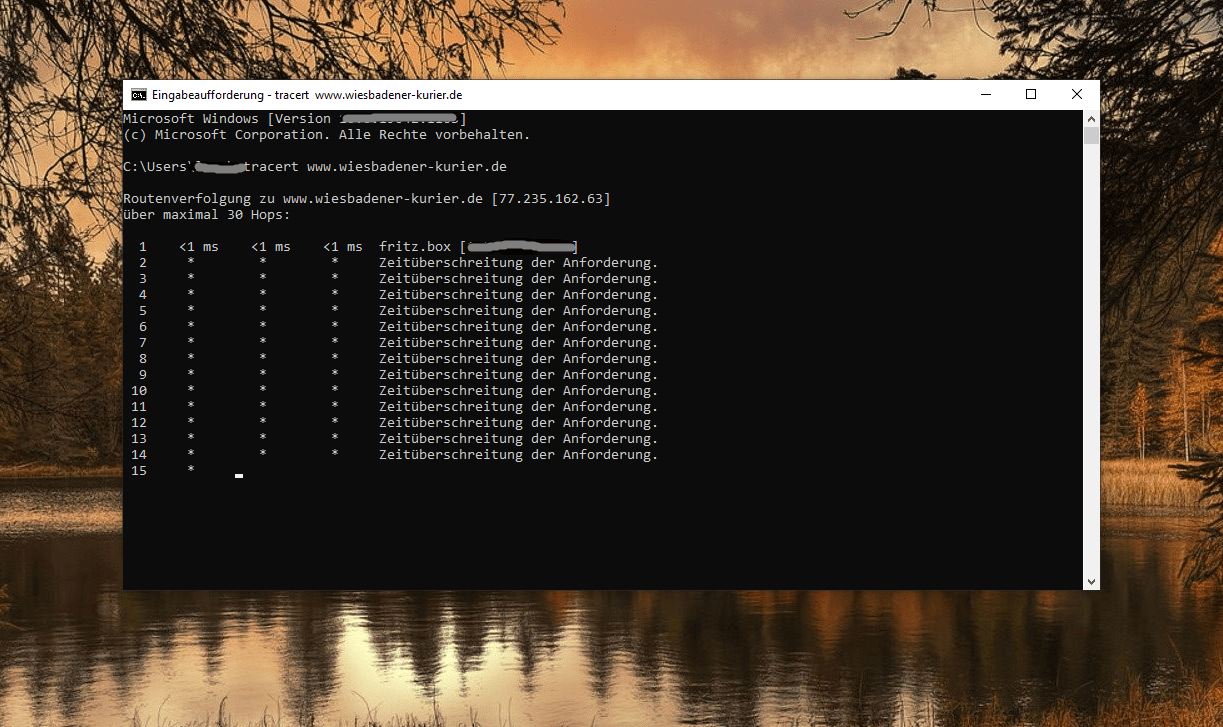The width and height of the screenshot is (1223, 727).
Task: Click hop number 1 in the trace
Action: pyautogui.click(x=143, y=246)
